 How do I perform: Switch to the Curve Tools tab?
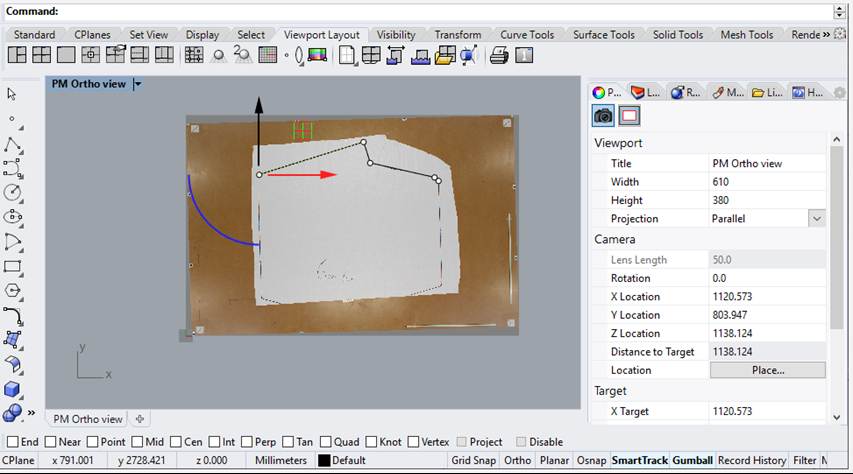click(x=527, y=35)
